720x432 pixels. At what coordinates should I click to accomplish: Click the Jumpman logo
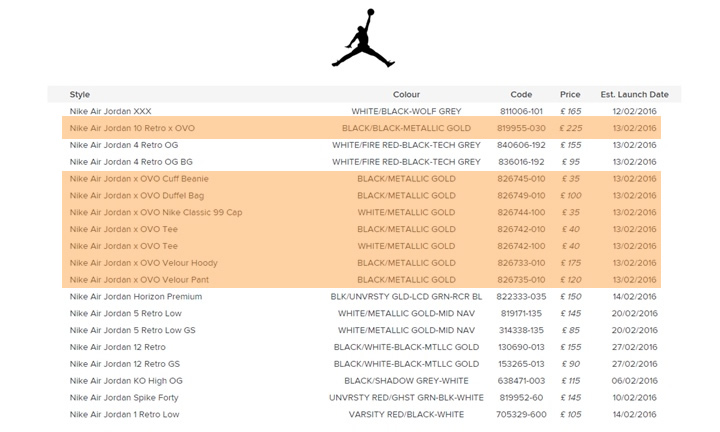363,38
